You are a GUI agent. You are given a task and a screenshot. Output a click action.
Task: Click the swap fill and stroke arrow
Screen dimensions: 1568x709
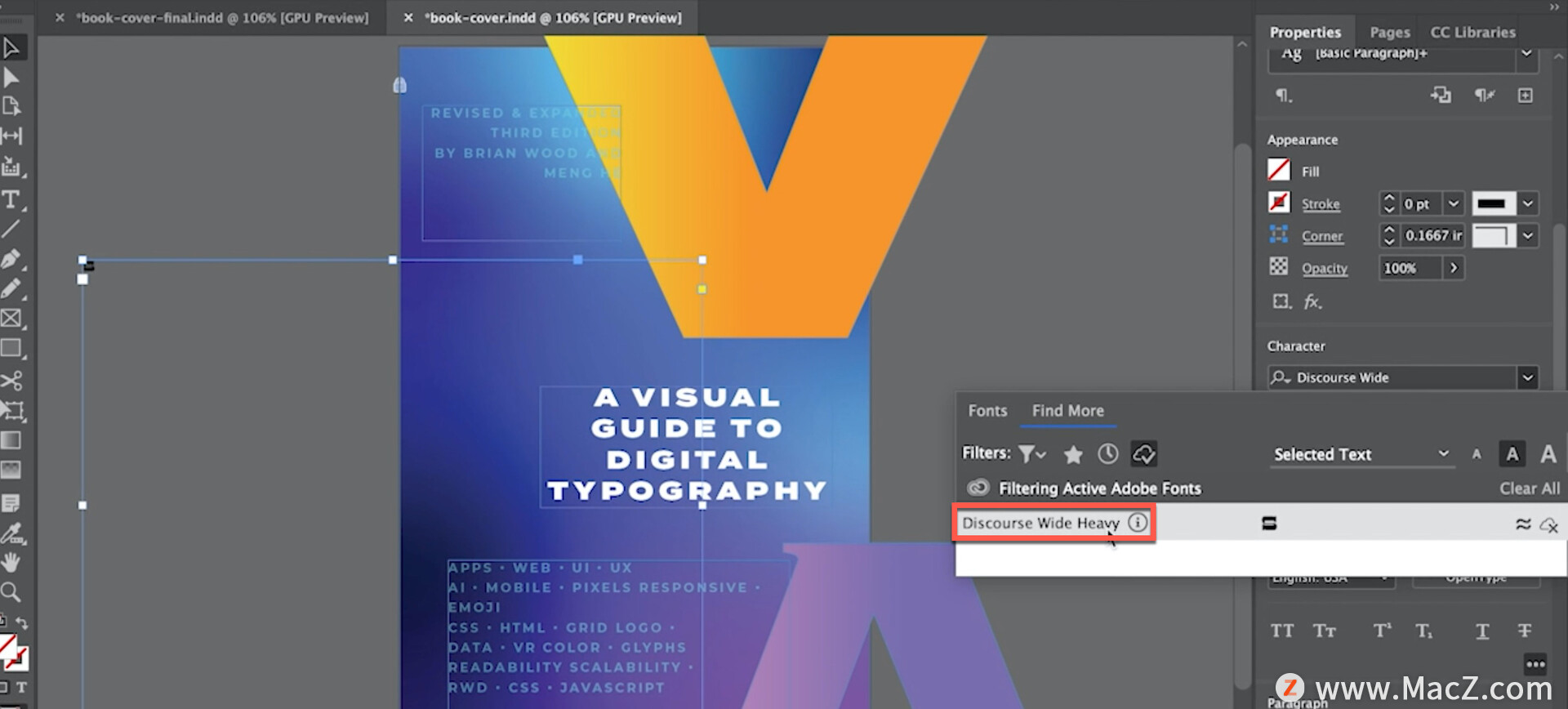click(22, 623)
